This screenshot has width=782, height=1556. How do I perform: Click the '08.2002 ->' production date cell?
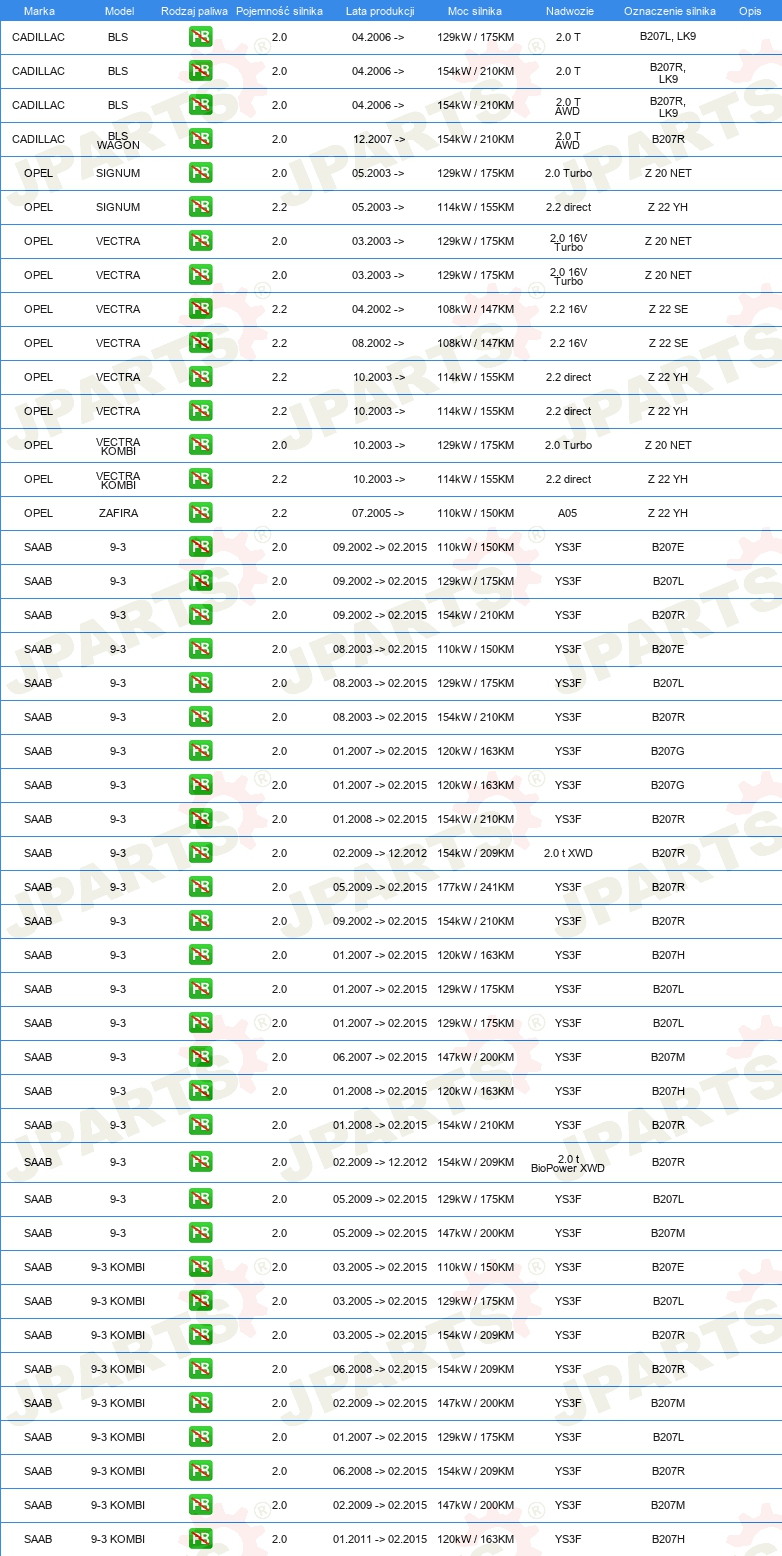[379, 343]
